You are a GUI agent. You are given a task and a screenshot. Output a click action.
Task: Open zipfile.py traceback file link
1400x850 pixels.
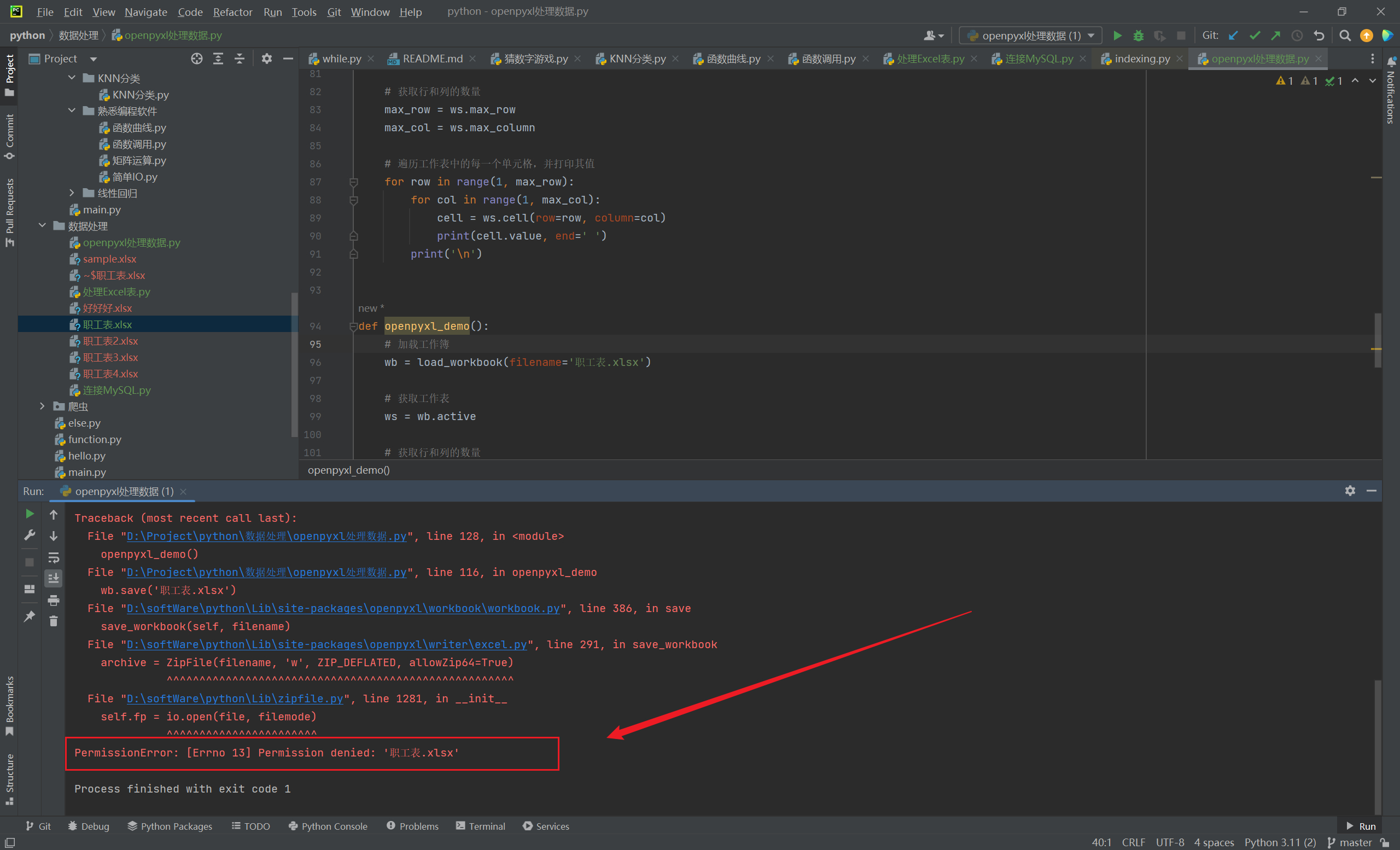pyautogui.click(x=235, y=698)
